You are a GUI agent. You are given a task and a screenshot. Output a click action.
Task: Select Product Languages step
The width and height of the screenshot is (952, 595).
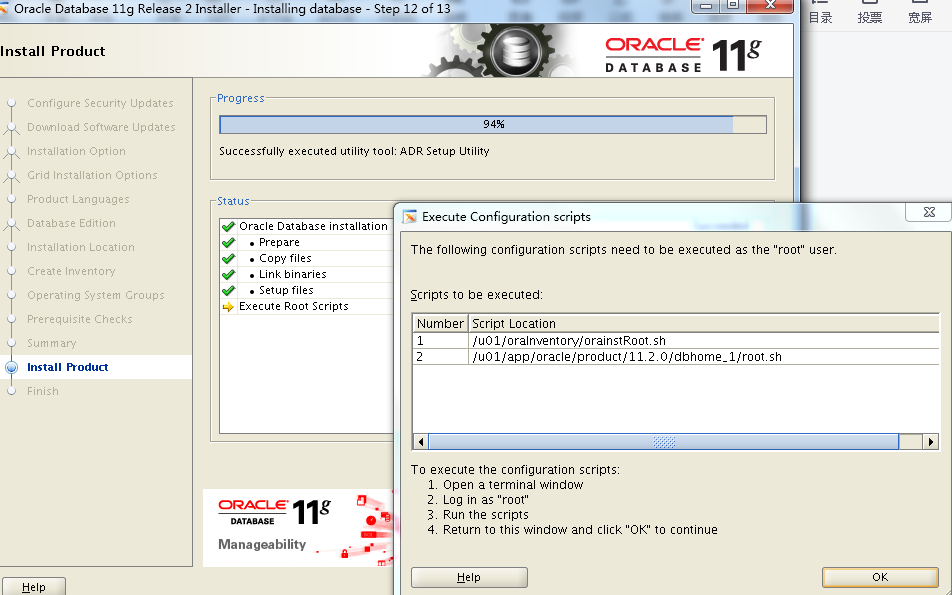pyautogui.click(x=78, y=199)
